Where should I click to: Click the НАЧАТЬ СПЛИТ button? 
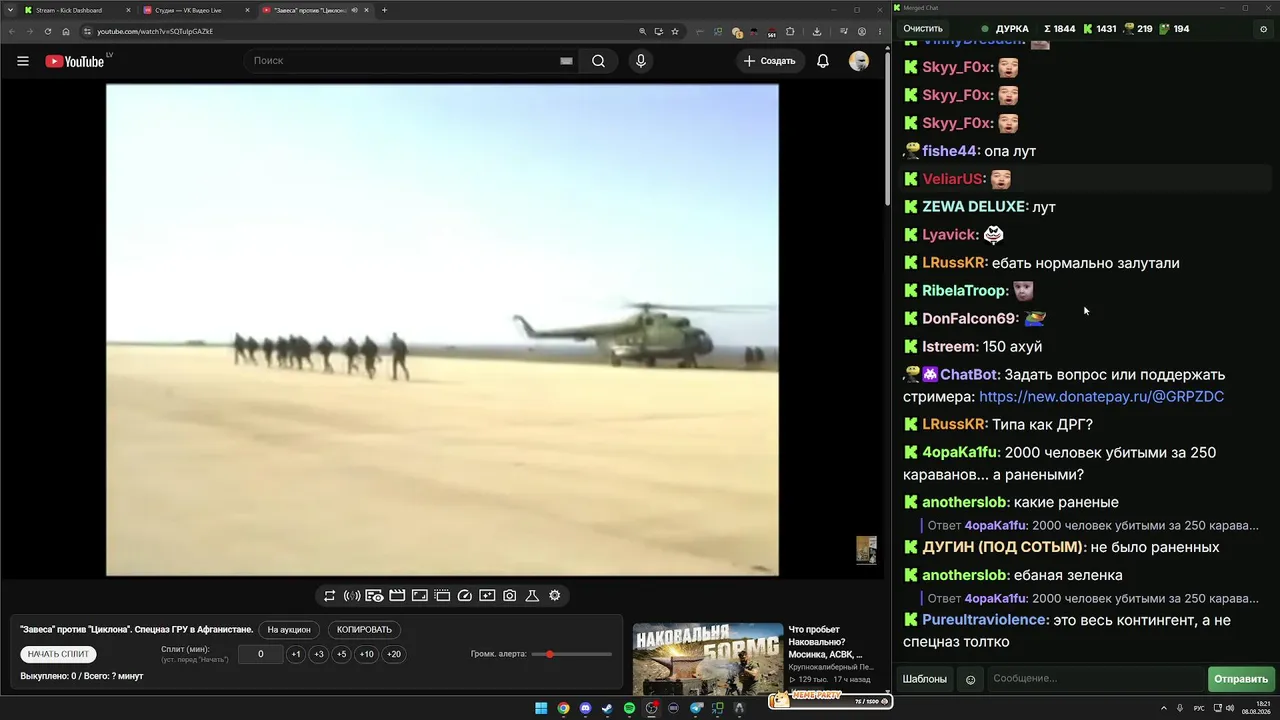click(59, 654)
